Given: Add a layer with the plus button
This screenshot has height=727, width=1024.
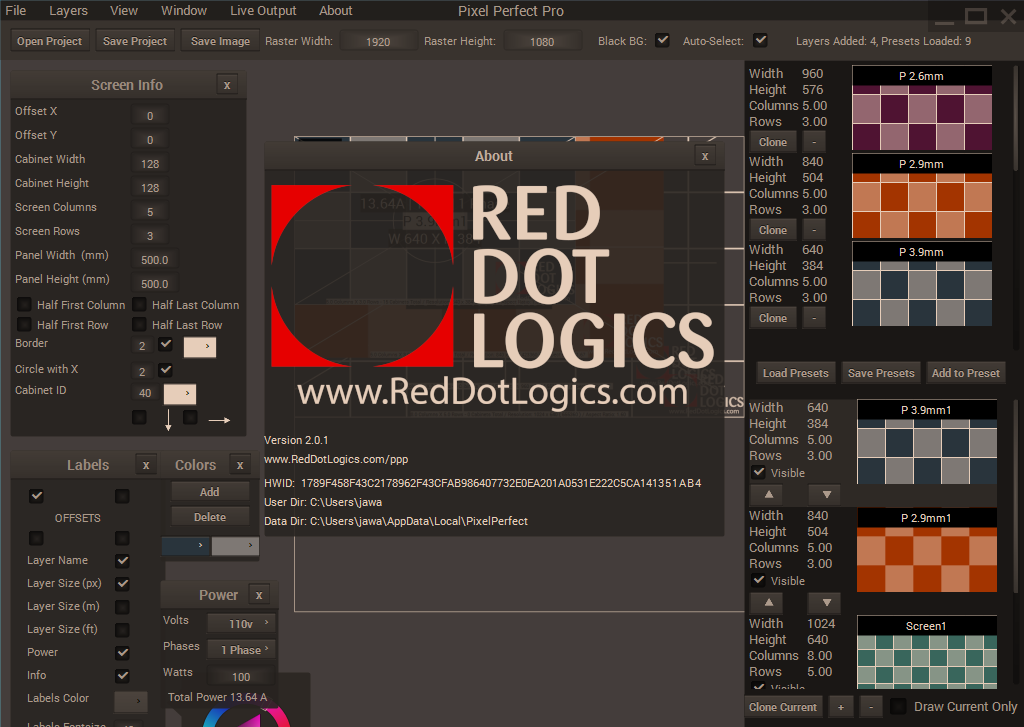Looking at the screenshot, I should (x=840, y=707).
